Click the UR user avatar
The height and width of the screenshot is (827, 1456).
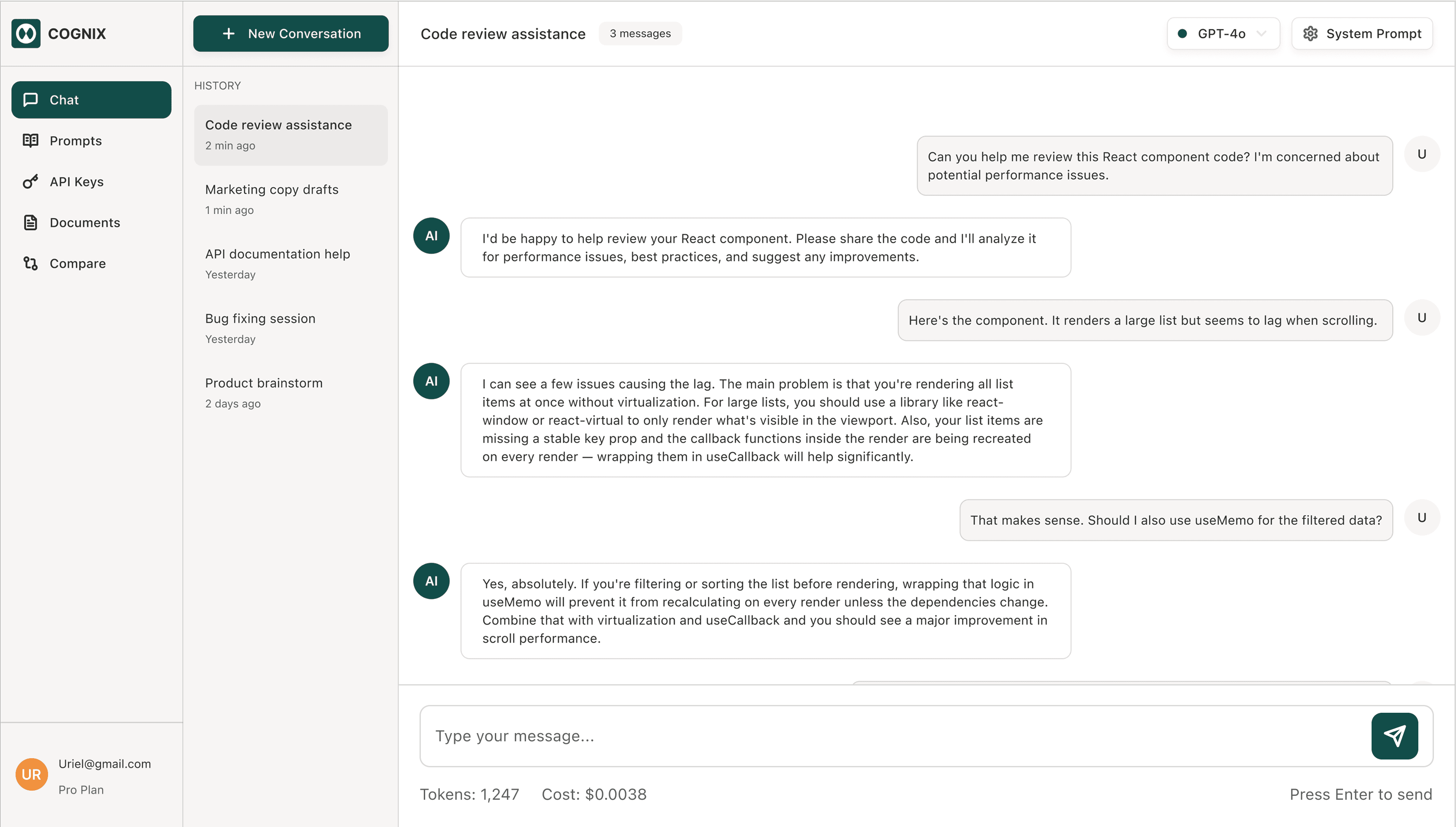(x=31, y=774)
